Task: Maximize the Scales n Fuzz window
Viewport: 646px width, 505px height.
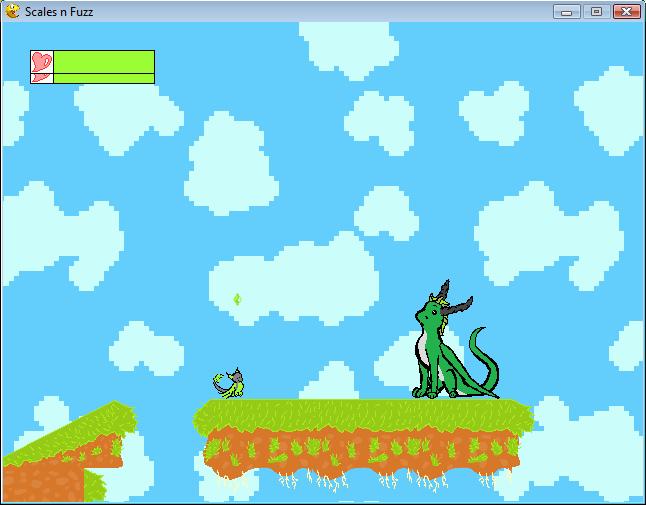Action: coord(596,12)
